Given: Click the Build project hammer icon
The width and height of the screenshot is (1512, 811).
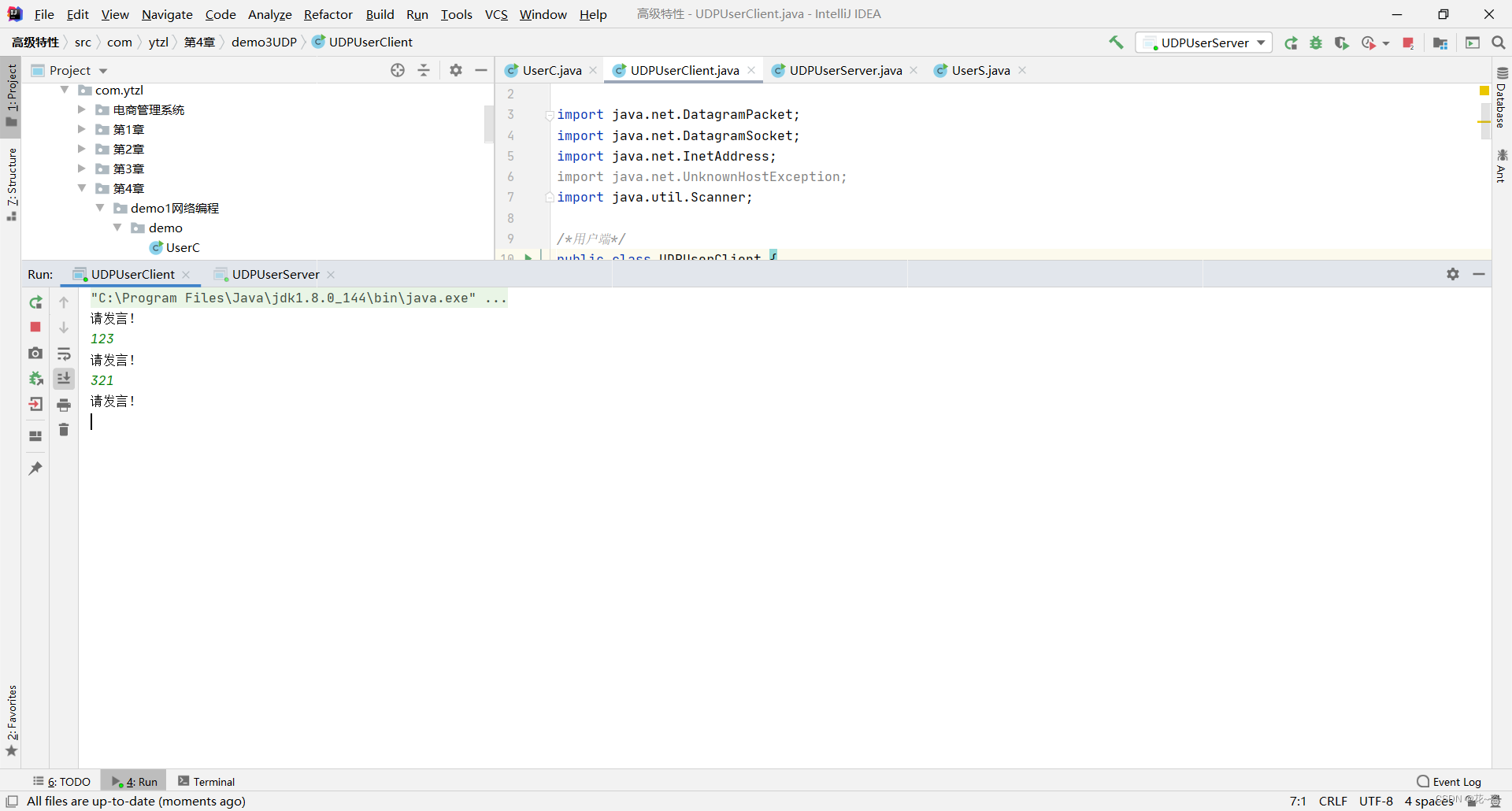Looking at the screenshot, I should tap(1116, 43).
